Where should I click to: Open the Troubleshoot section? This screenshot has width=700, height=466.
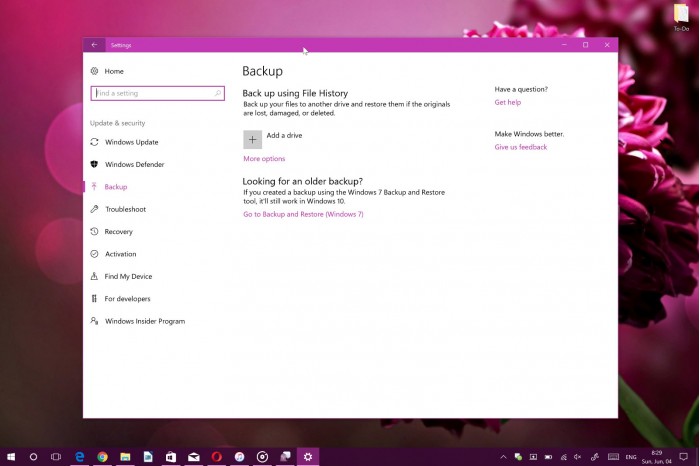coord(125,209)
